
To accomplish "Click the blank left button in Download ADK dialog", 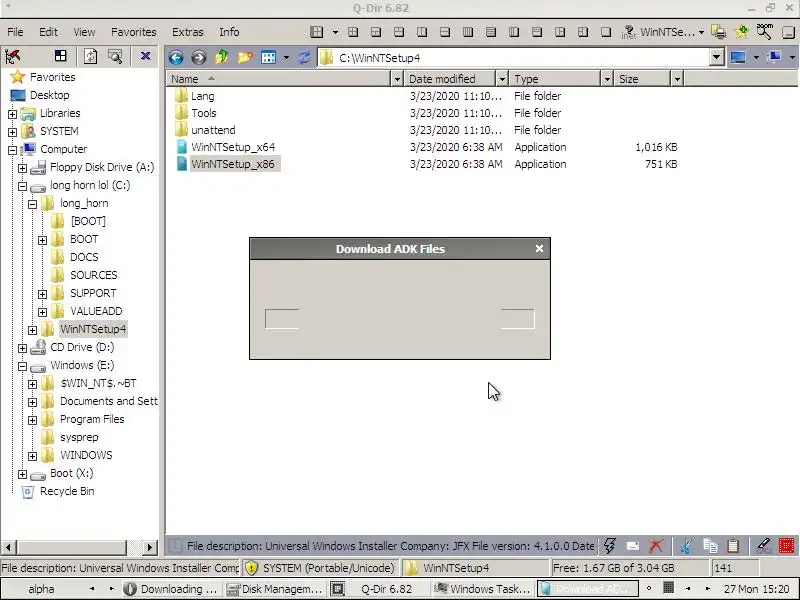I will (x=282, y=319).
